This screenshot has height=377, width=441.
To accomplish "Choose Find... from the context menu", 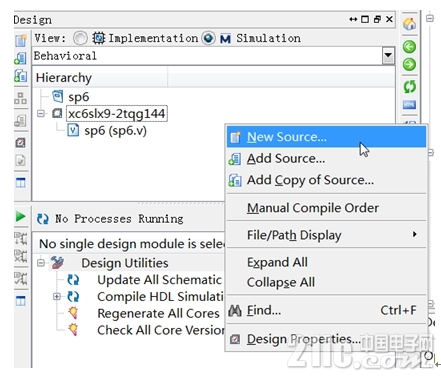I will (326, 311).
